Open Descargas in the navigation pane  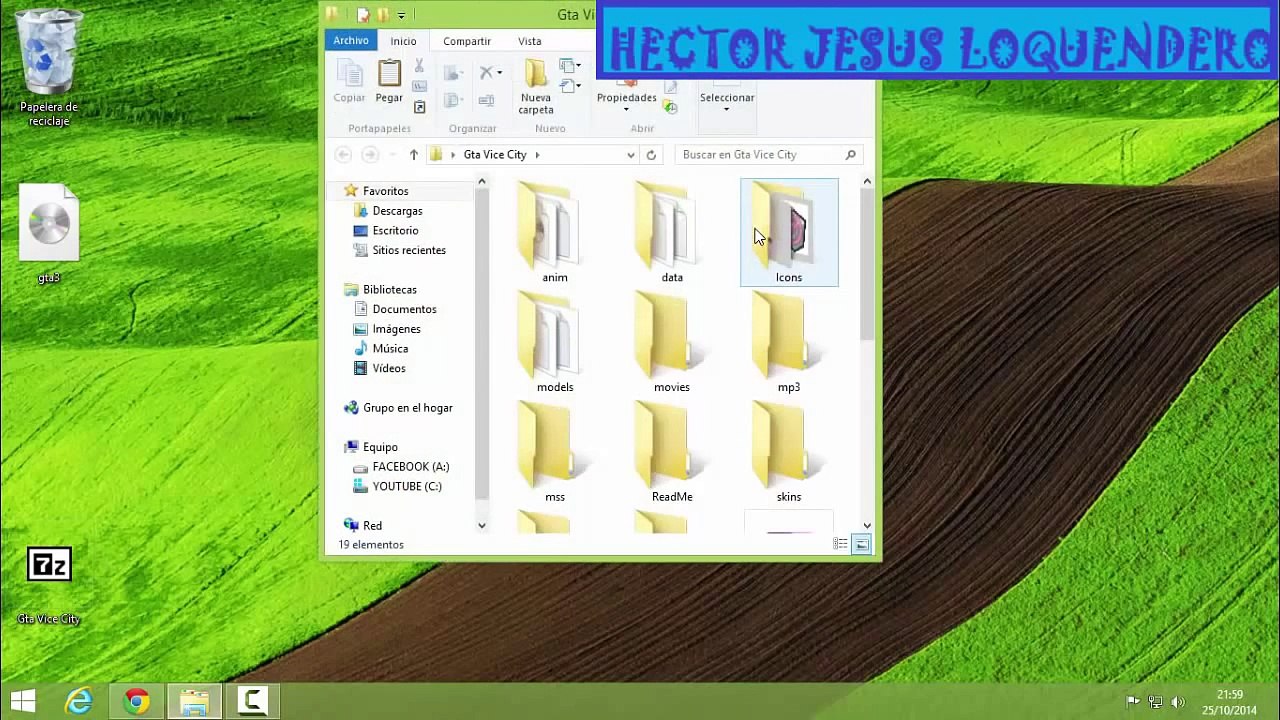397,211
